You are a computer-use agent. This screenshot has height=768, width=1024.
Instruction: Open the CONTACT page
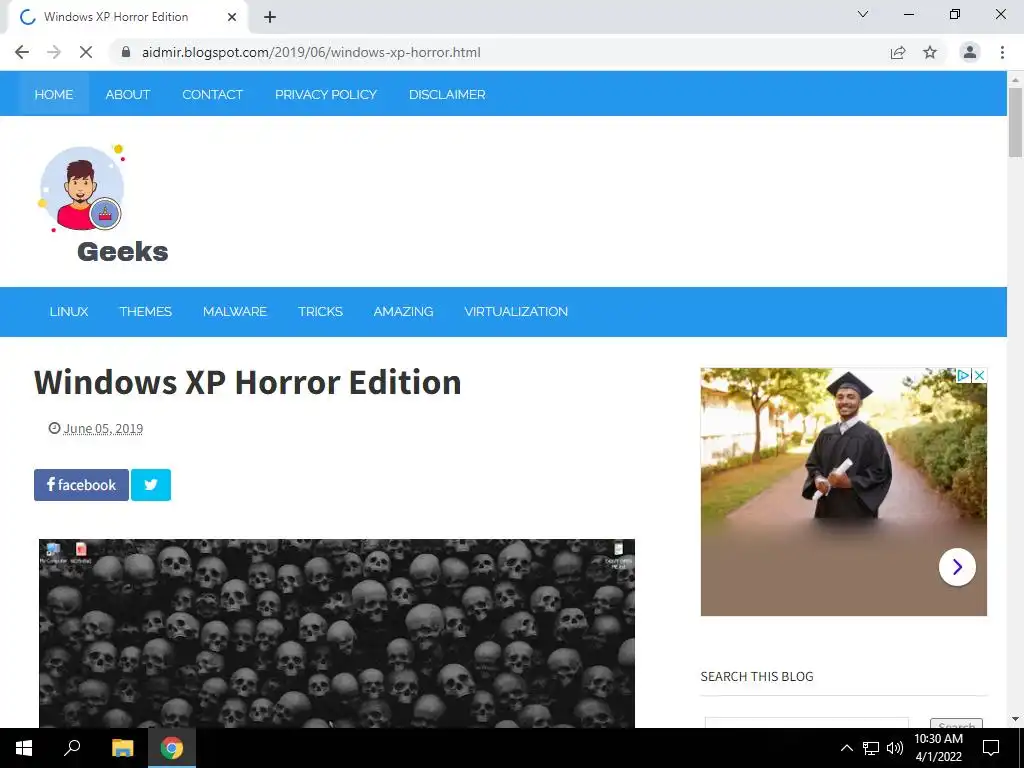point(212,94)
